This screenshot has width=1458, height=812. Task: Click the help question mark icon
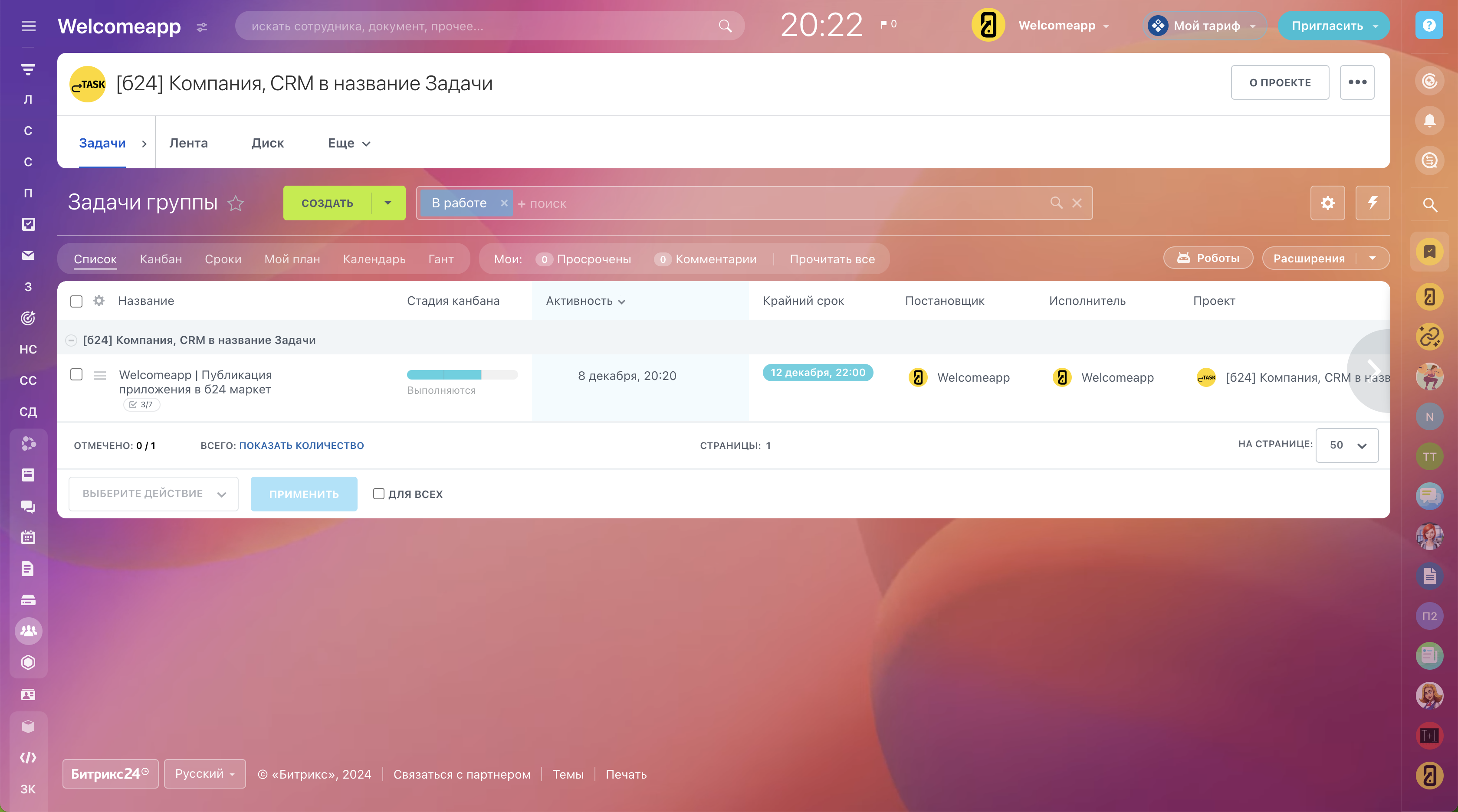pyautogui.click(x=1428, y=26)
